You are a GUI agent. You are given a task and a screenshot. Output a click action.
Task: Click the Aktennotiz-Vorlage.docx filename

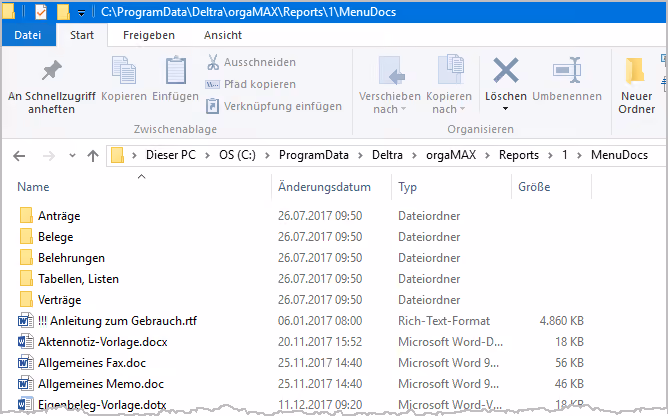pyautogui.click(x=103, y=342)
